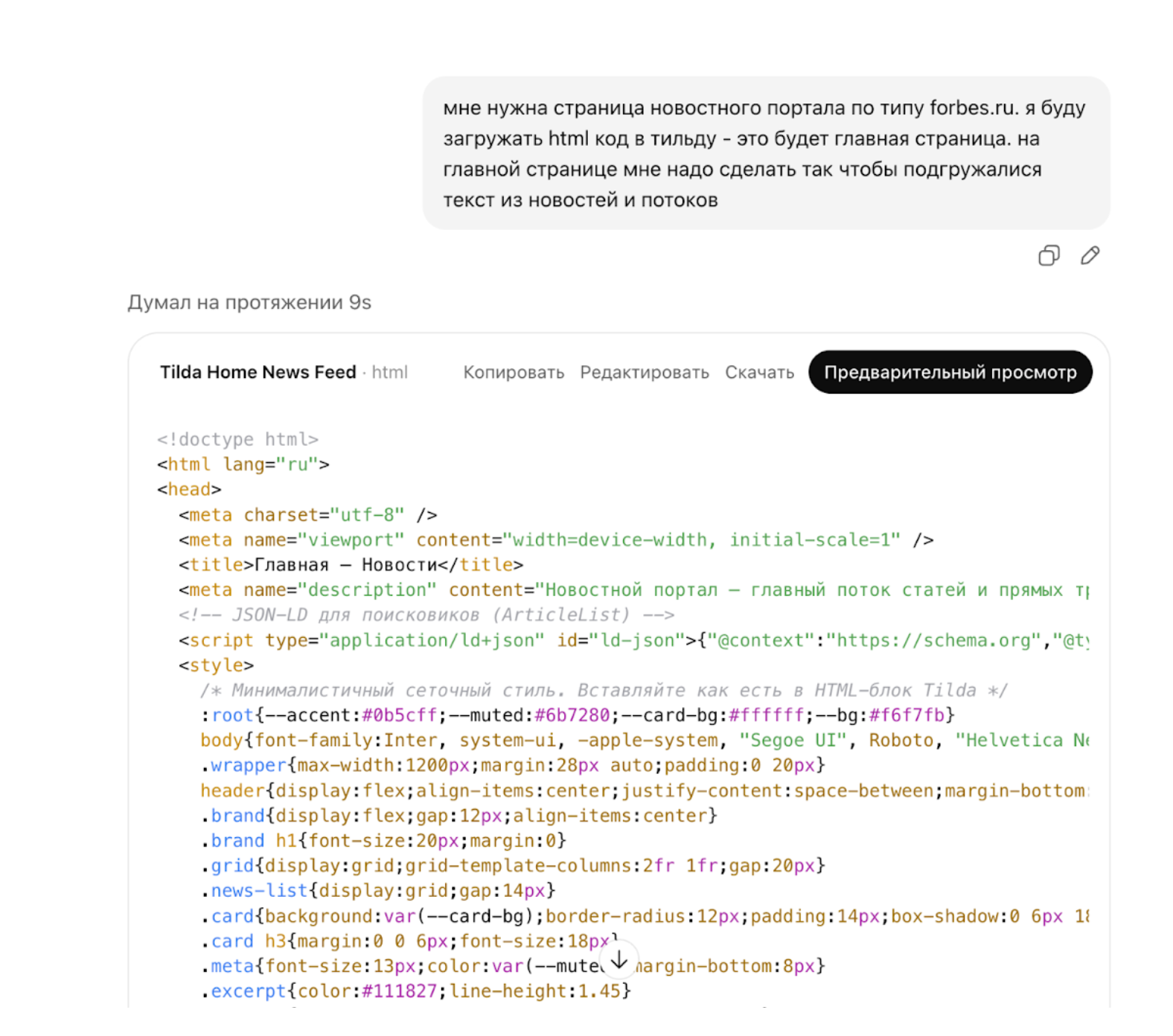This screenshot has width=1173, height=1036.
Task: Click the .excerpt CSS rule line
Action: coord(415,991)
